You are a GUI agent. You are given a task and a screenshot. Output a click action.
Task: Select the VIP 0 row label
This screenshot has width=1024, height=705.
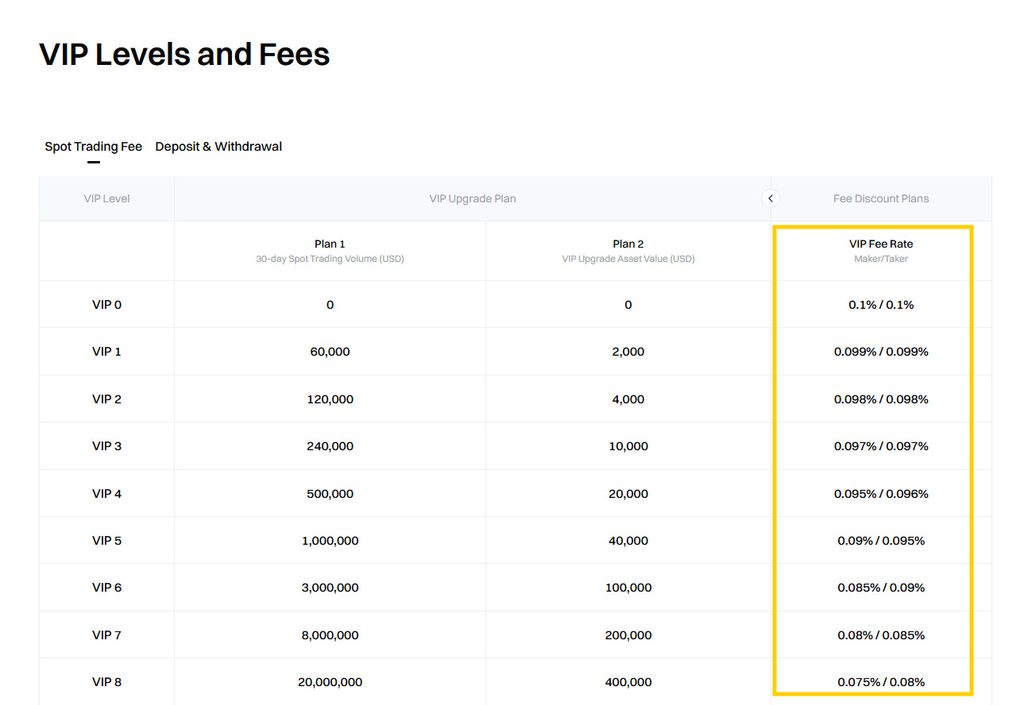[x=106, y=305]
